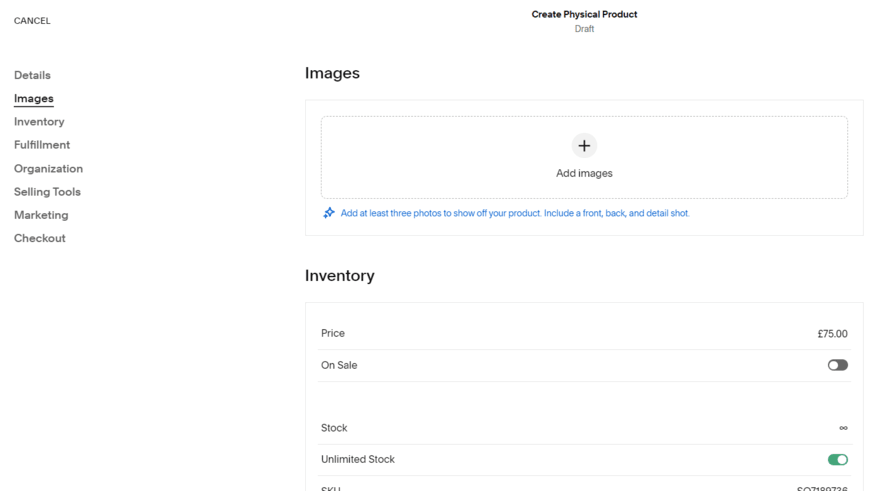Go to the Marketing section
Screen dimensions: 880x491
click(41, 215)
